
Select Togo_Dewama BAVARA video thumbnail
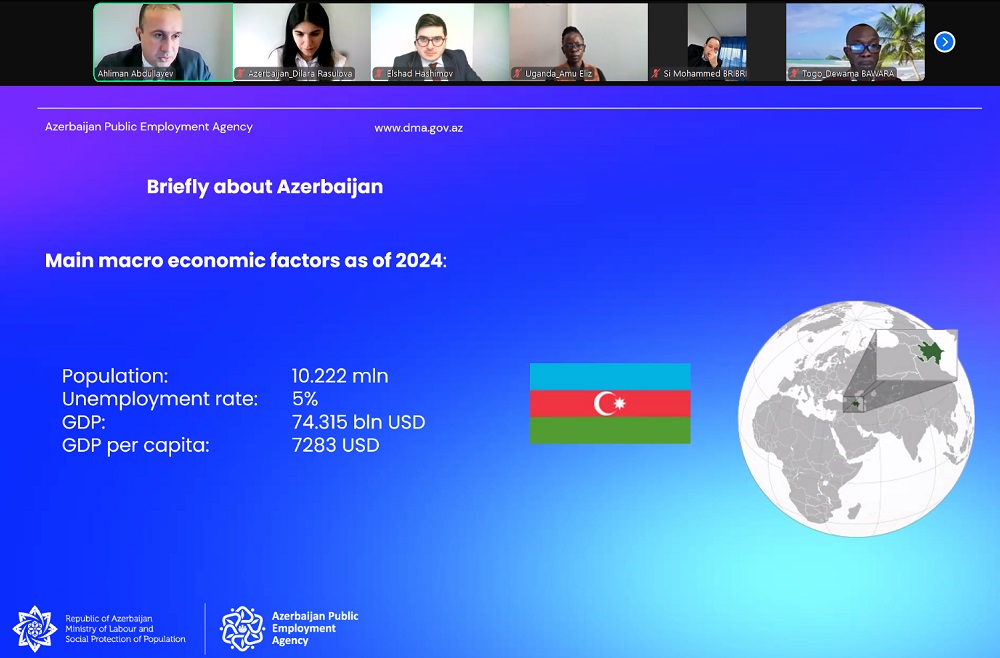pos(855,38)
